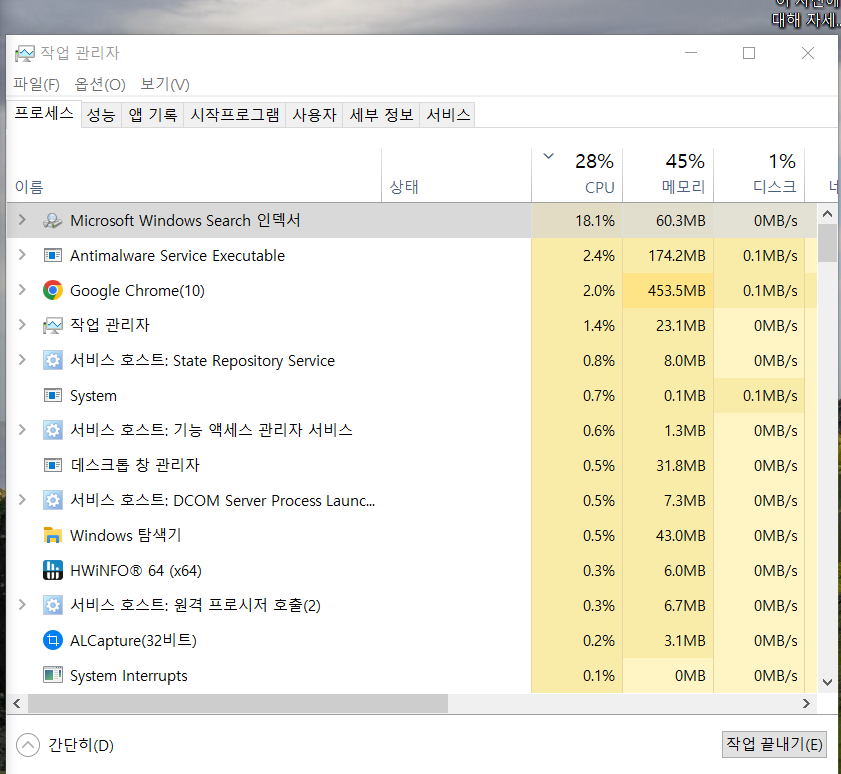This screenshot has width=841, height=774.
Task: Click the horizontal scrollbar thumb
Action: point(238,703)
